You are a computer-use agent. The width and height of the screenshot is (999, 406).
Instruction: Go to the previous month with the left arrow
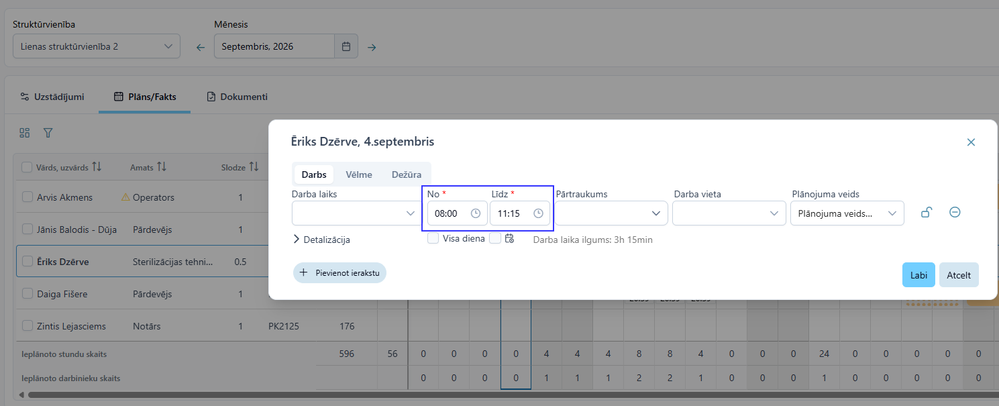[201, 47]
